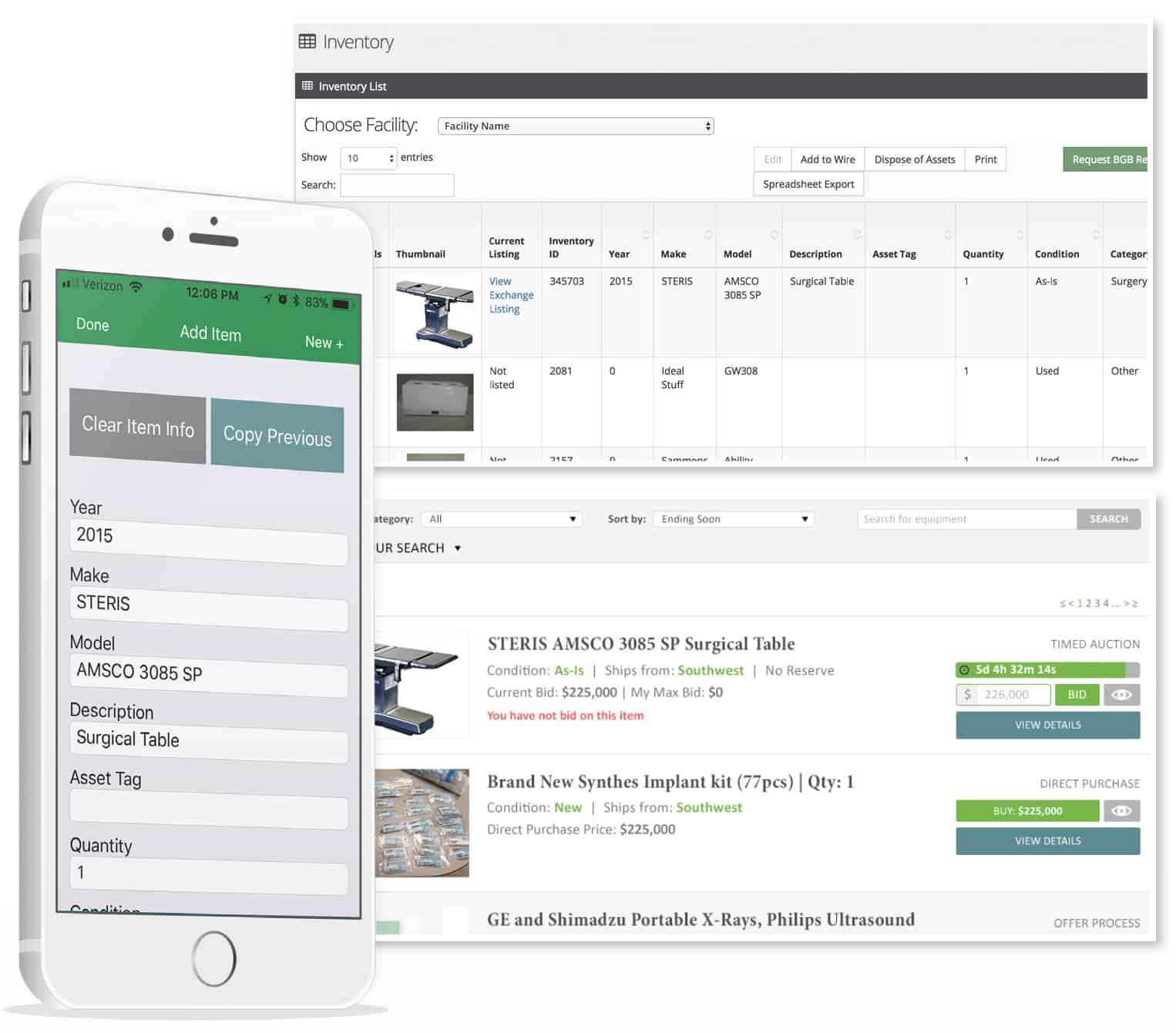The image size is (1176, 1033).
Task: Sort by the Condition column arrows
Action: [x=1095, y=234]
